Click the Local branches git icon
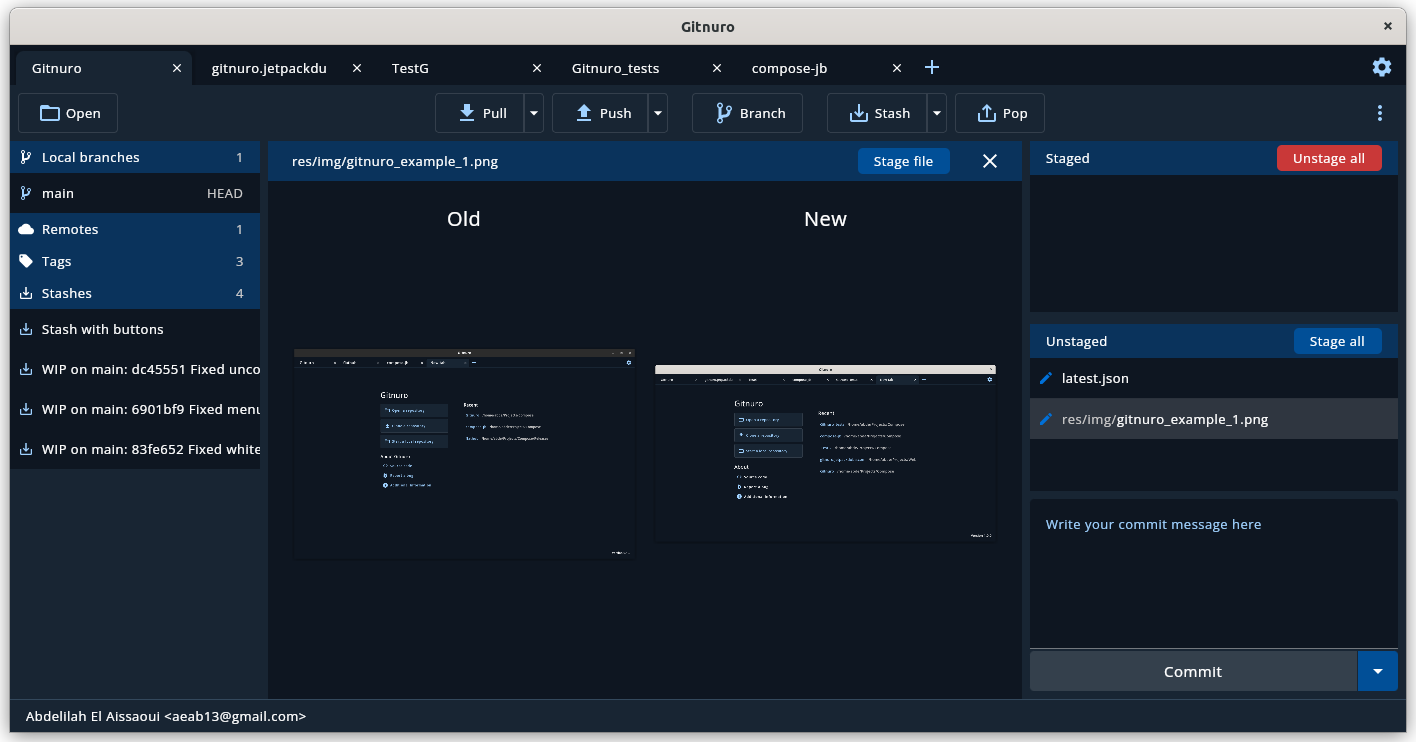Viewport: 1416px width, 742px height. pos(26,157)
